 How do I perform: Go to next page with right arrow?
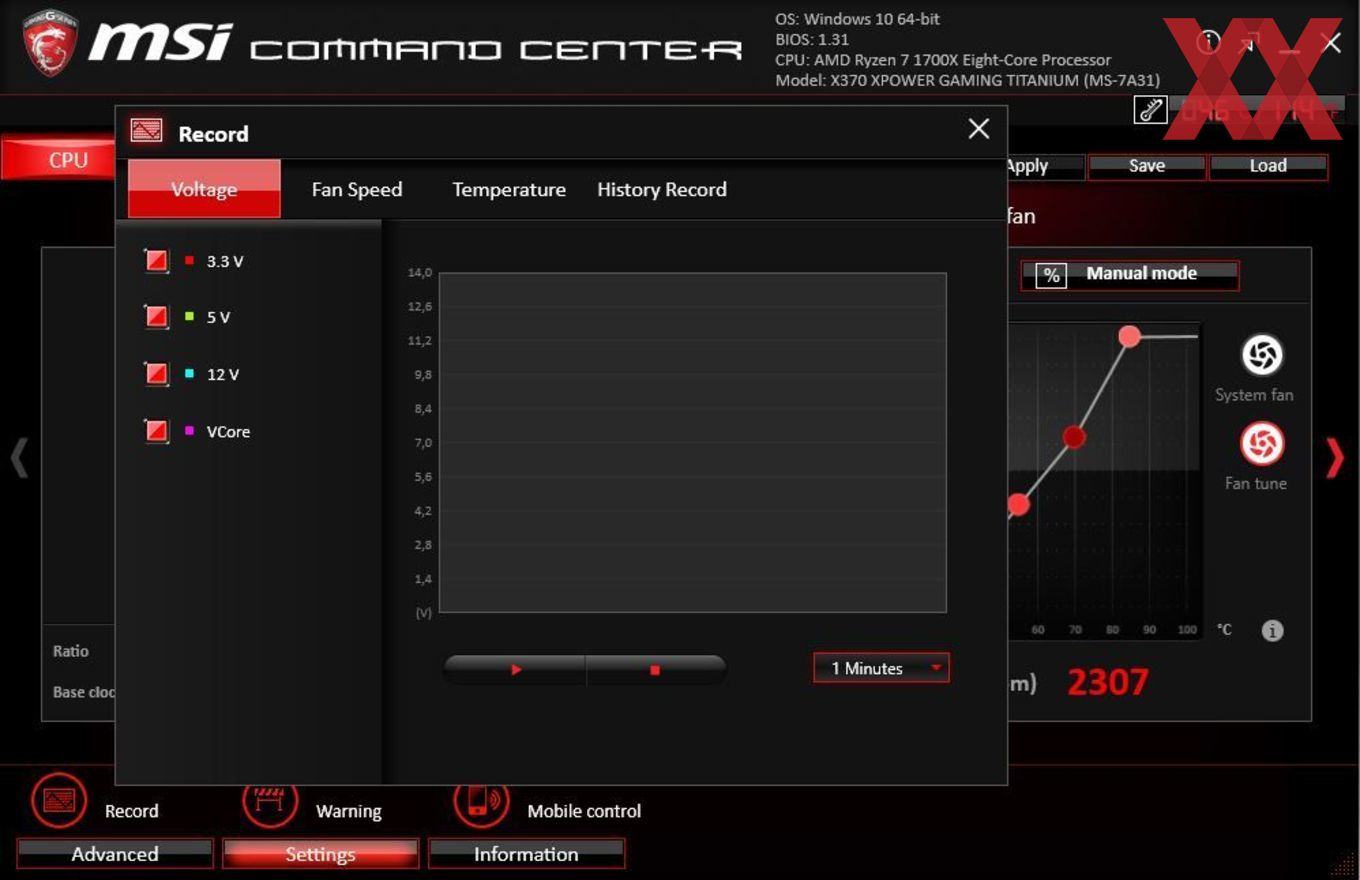pos(1335,458)
